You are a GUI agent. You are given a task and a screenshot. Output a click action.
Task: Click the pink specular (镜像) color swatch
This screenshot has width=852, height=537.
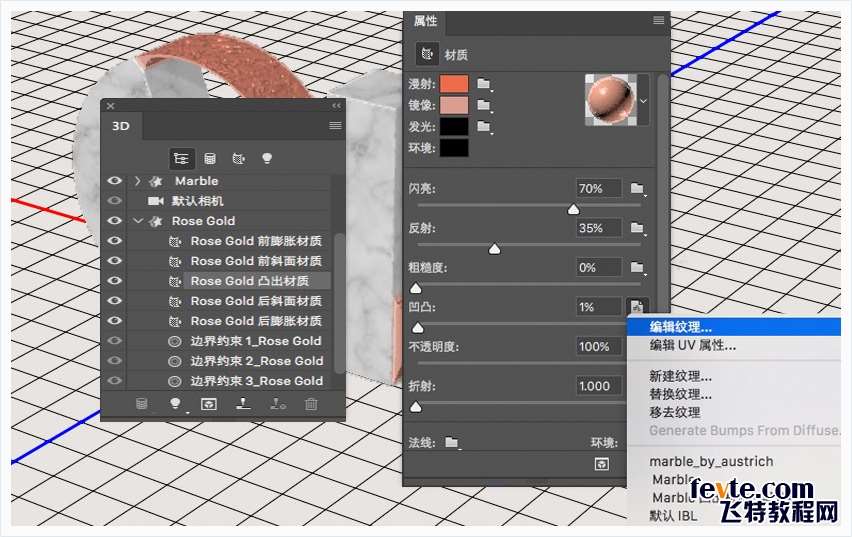click(x=454, y=105)
